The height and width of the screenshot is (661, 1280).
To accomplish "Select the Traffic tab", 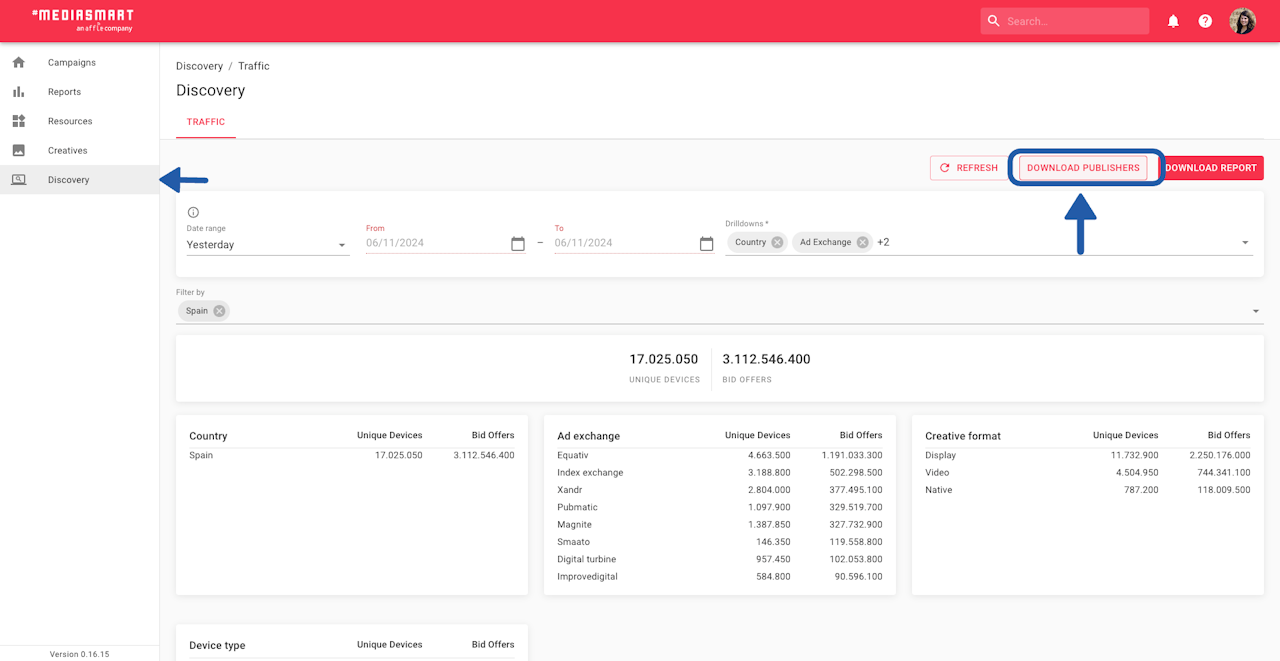I will click(x=206, y=122).
